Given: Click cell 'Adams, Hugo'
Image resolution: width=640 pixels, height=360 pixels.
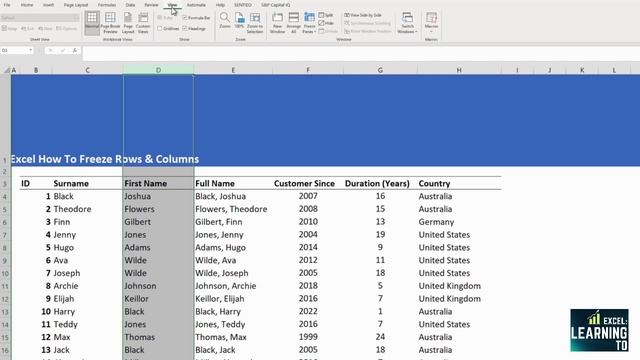Looking at the screenshot, I should [233, 248].
